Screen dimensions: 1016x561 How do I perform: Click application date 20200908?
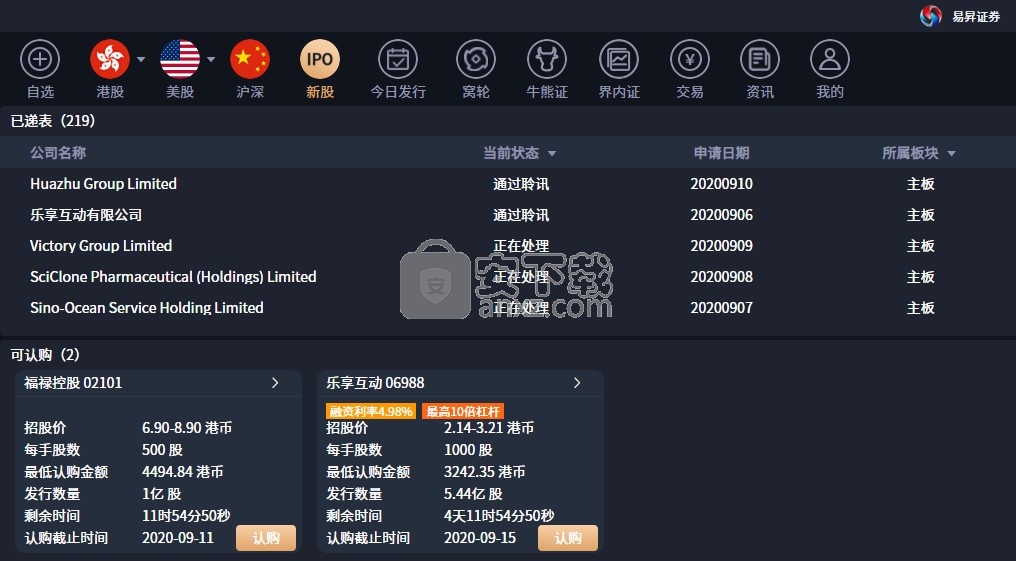tap(721, 277)
